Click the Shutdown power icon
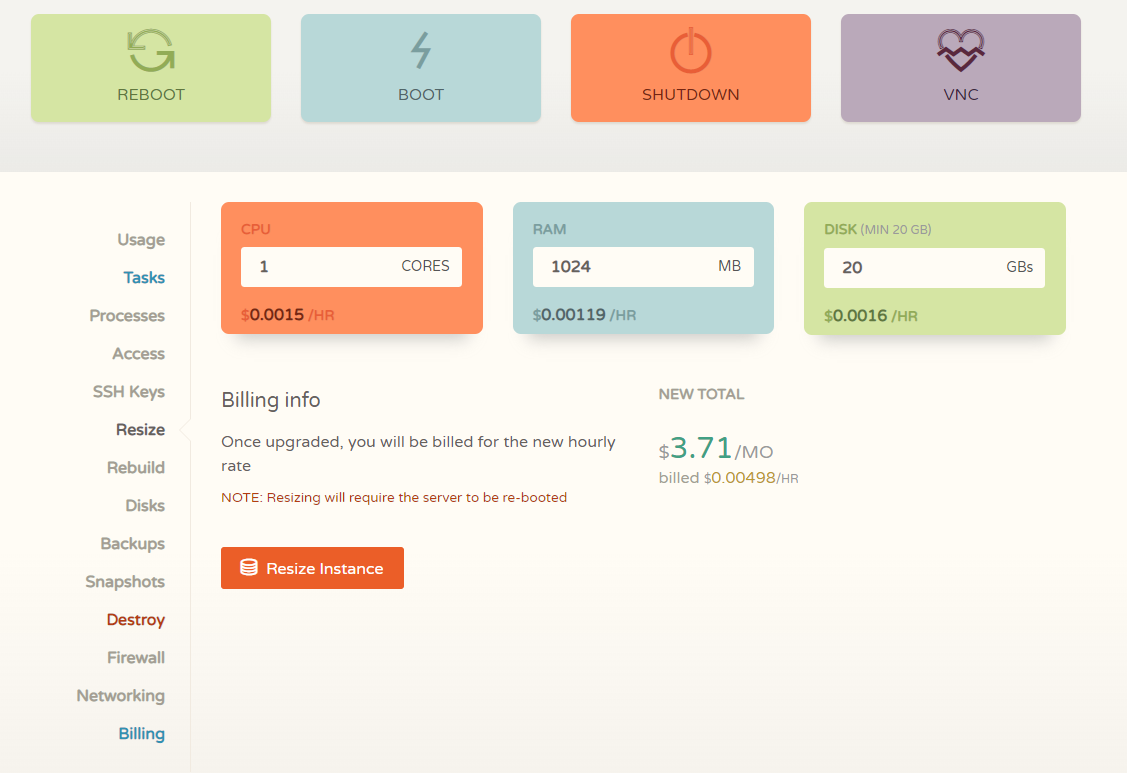 coord(690,50)
